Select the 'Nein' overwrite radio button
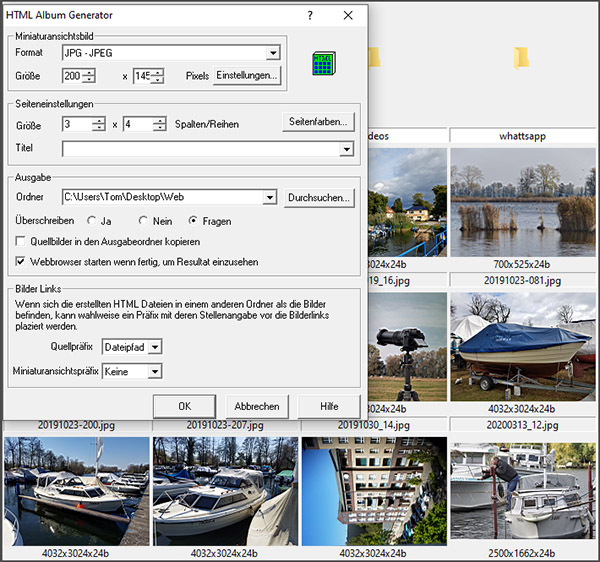 (144, 220)
